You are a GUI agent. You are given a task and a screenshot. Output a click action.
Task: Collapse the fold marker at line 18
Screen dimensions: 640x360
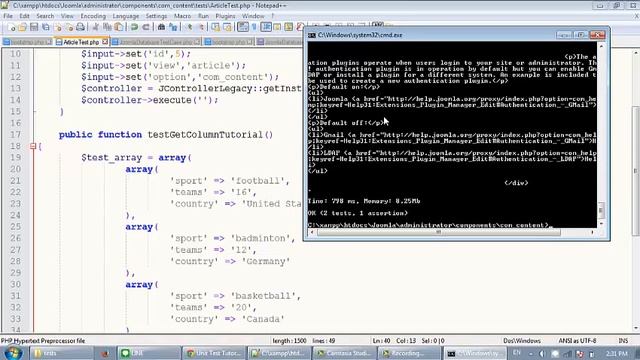[x=33, y=146]
